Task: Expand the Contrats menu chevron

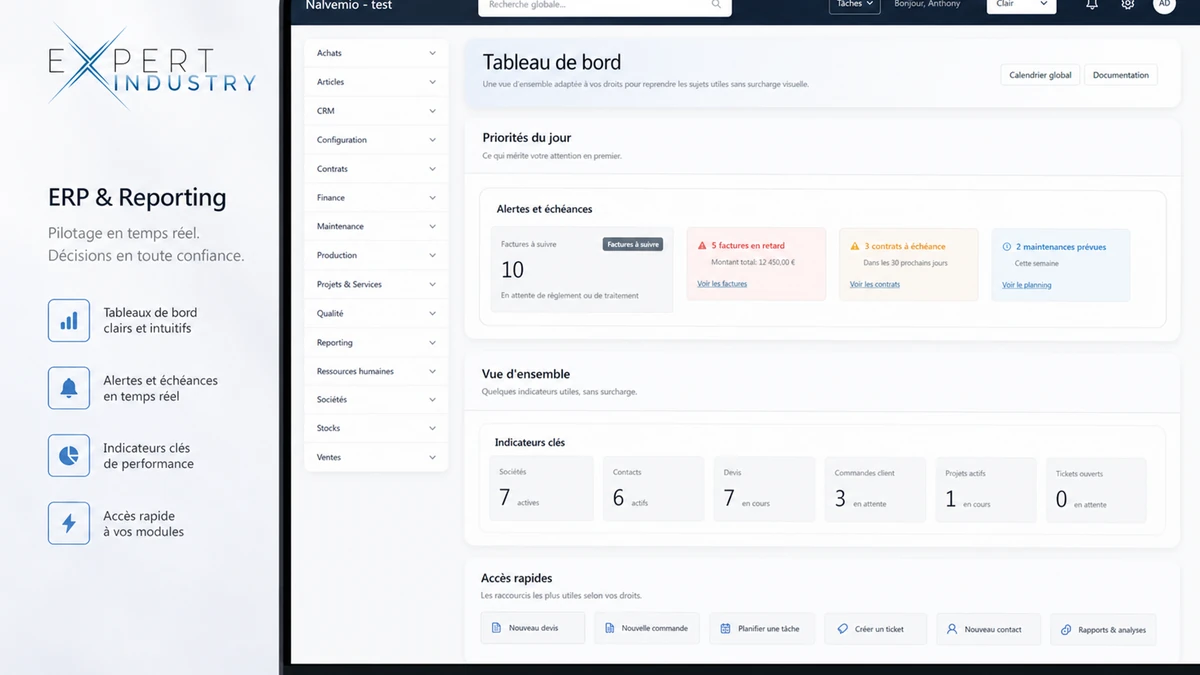Action: (432, 169)
